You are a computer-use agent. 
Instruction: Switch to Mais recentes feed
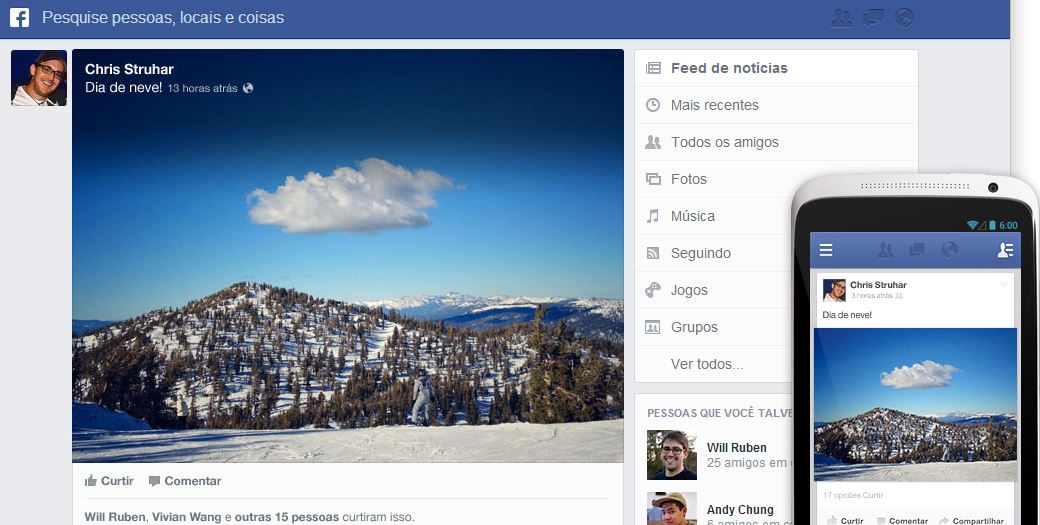tap(714, 105)
